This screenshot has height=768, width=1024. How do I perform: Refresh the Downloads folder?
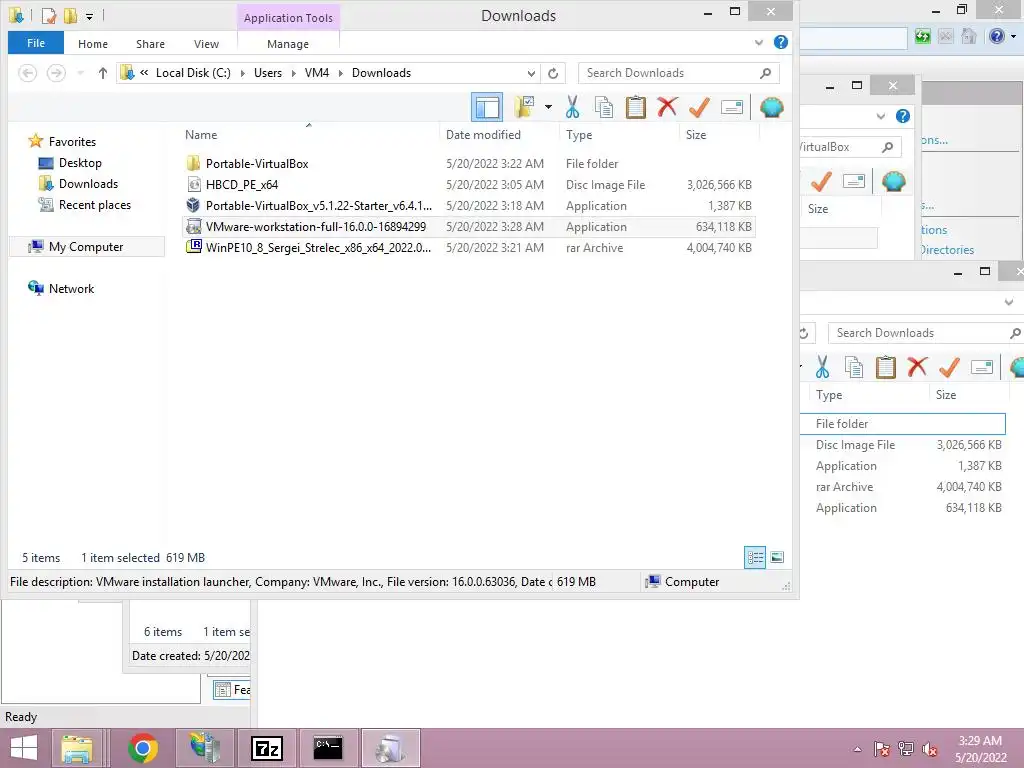tap(553, 73)
